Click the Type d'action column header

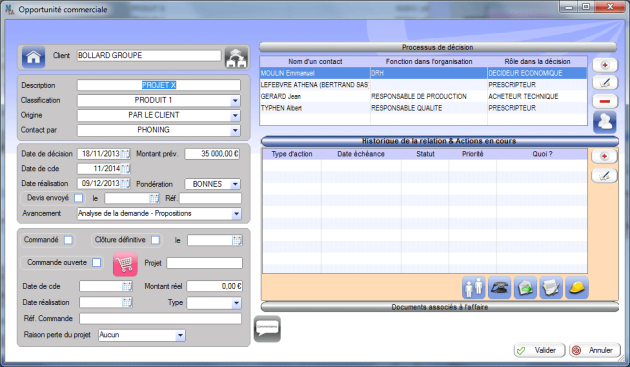coord(292,154)
